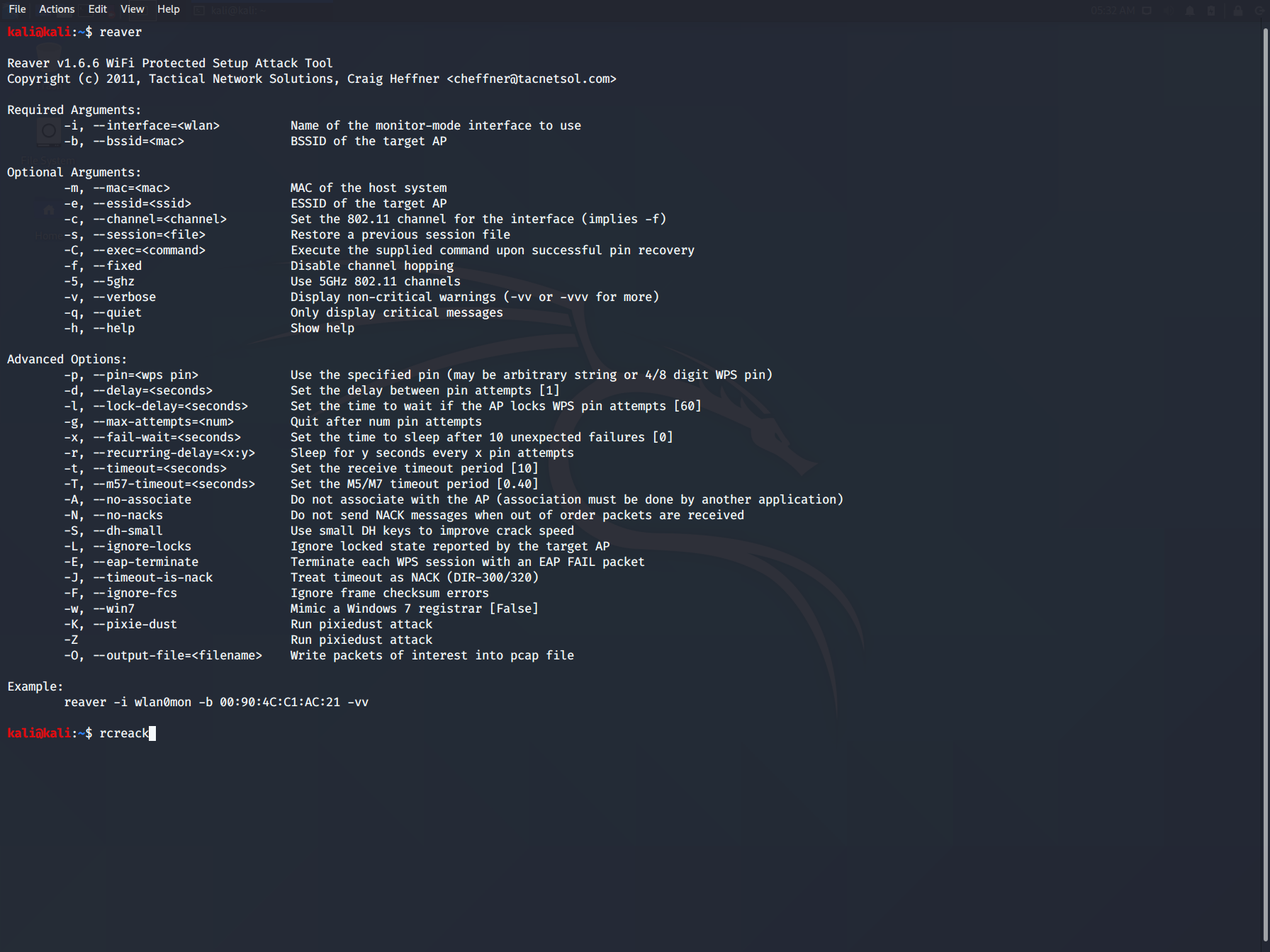The height and width of the screenshot is (952, 1270).
Task: Click 'Sleep for y seconds every x pin attempts'
Action: point(432,453)
